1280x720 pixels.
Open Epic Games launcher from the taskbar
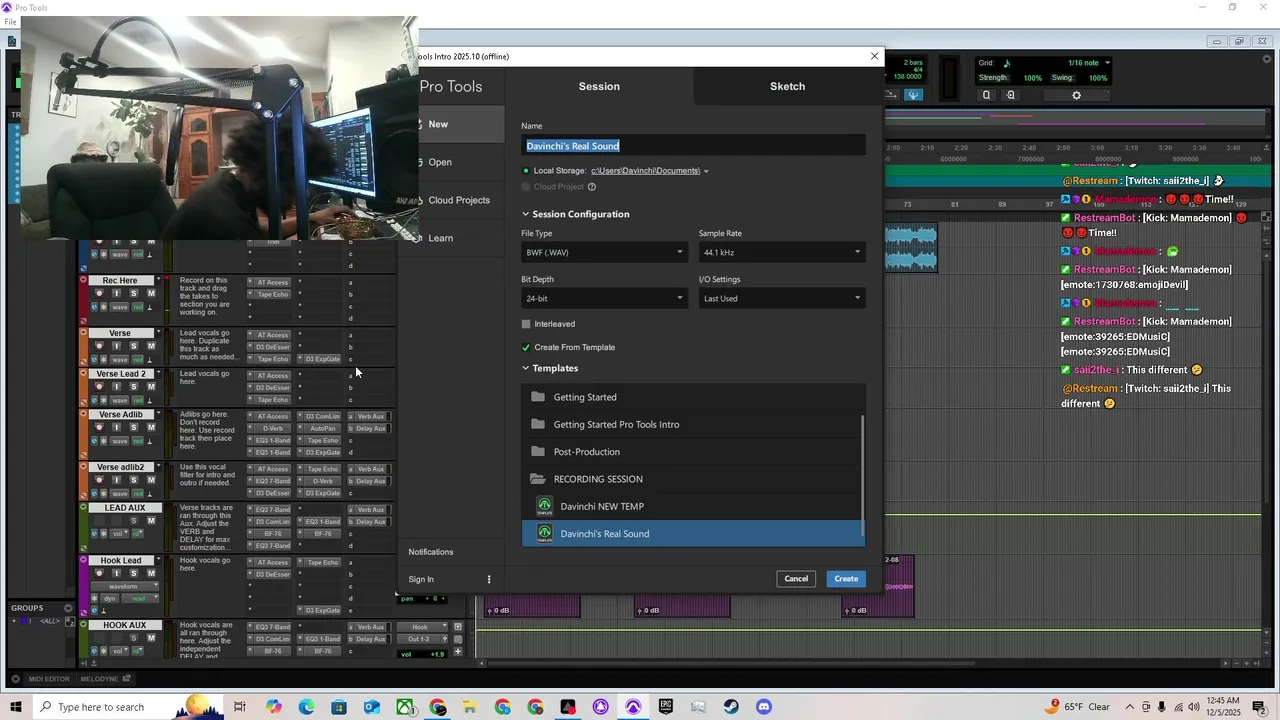[666, 707]
